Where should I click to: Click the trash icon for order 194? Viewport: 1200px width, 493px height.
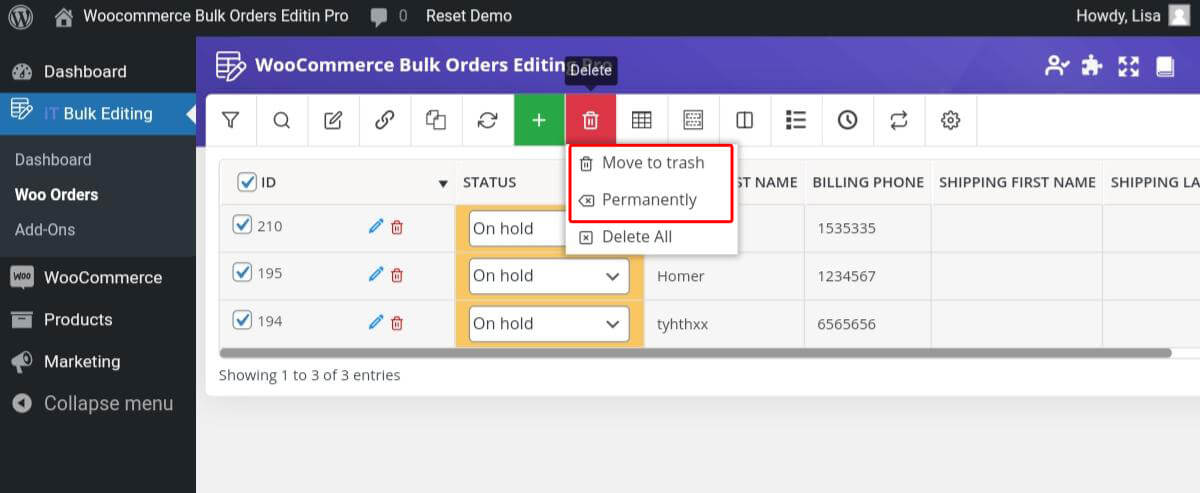click(x=397, y=322)
